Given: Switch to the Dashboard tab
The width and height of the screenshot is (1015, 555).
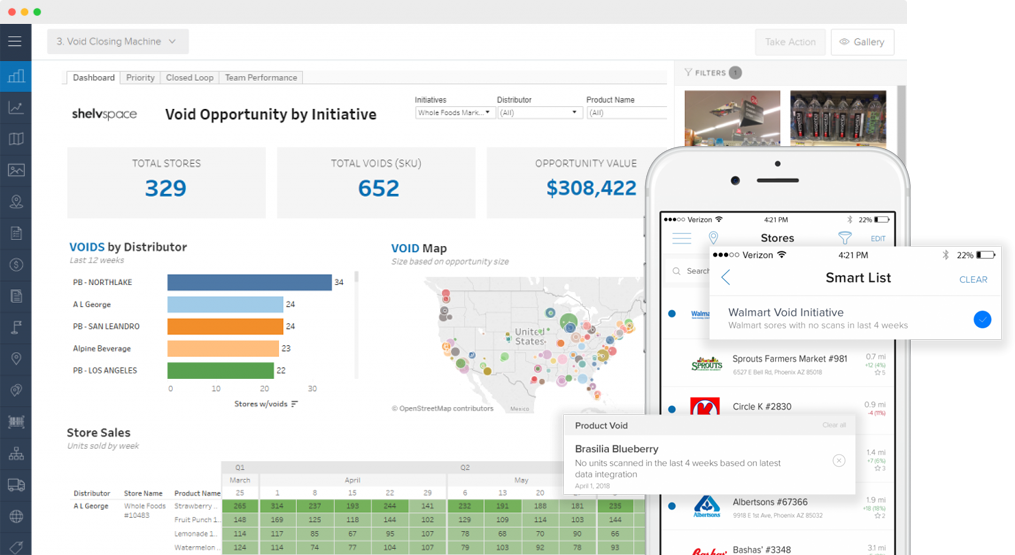Looking at the screenshot, I should 93,78.
